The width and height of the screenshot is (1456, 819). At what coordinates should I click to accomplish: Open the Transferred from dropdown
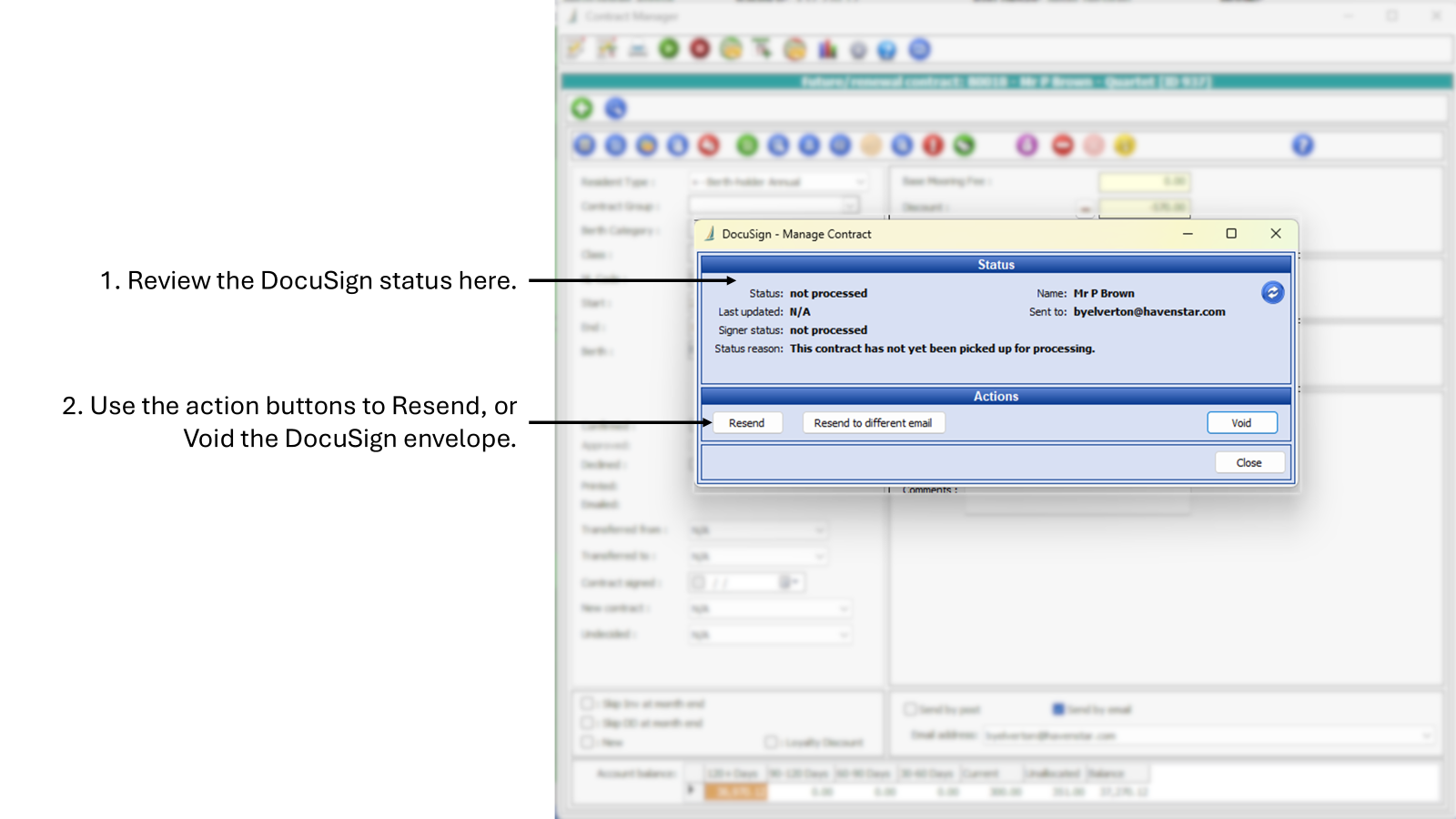click(x=819, y=530)
